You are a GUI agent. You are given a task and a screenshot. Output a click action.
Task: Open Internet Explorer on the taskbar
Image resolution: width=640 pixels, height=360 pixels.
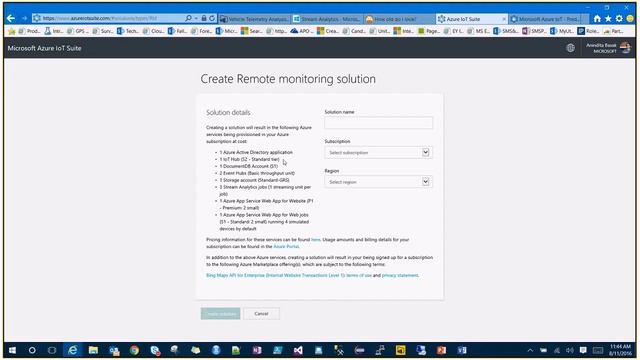pos(73,350)
